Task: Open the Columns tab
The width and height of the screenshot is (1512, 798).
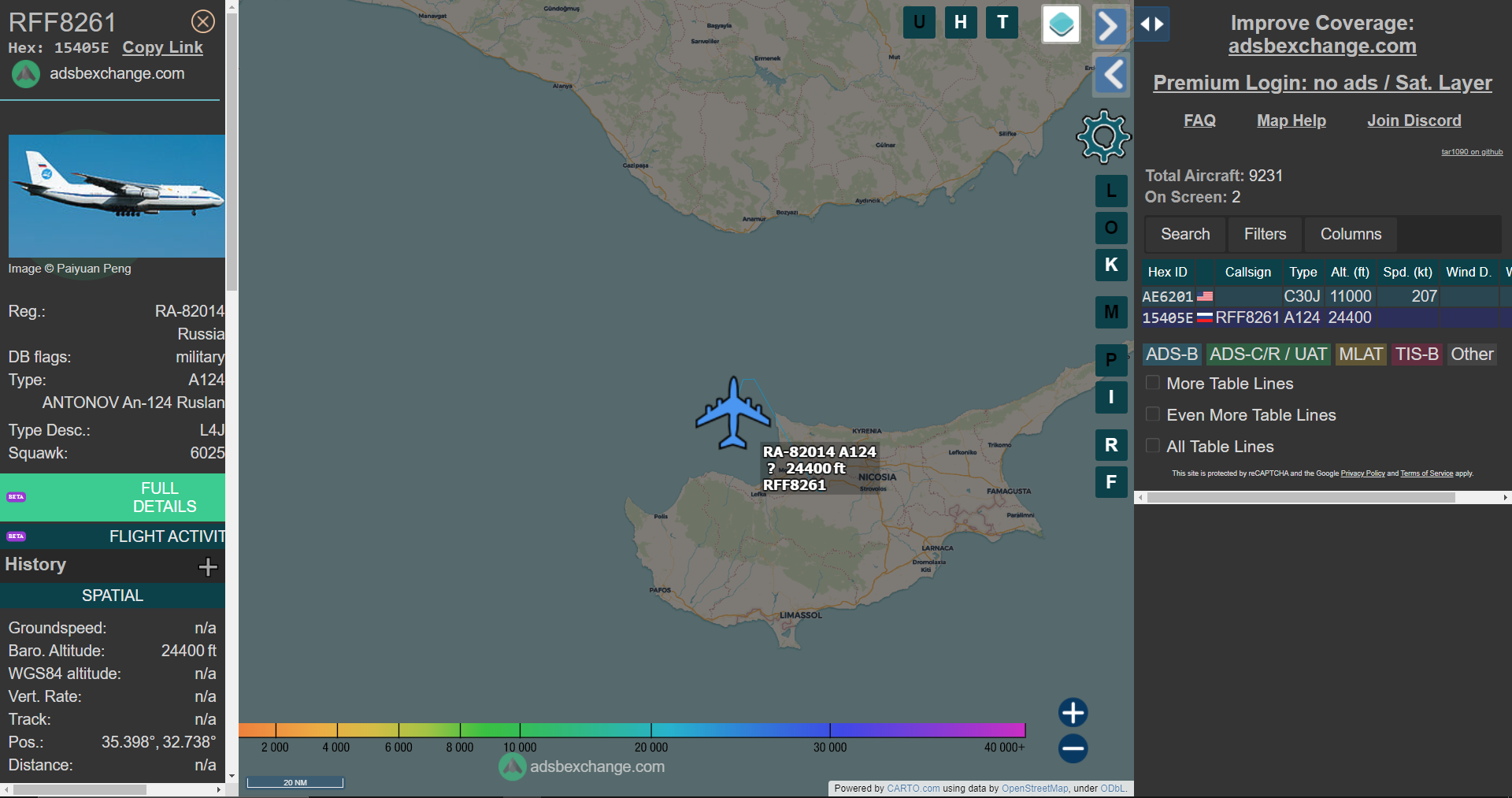Action: (1351, 234)
